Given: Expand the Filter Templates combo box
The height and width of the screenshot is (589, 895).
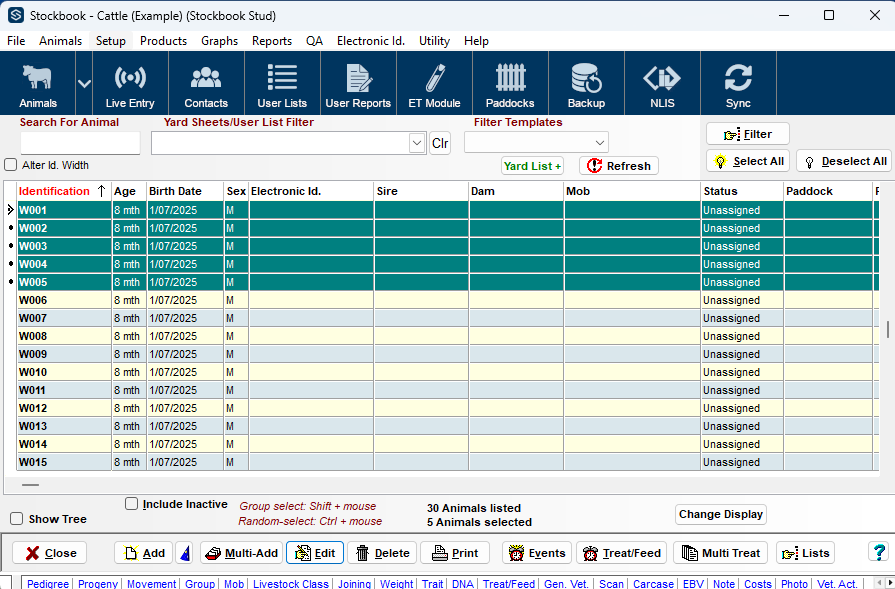Looking at the screenshot, I should [599, 143].
